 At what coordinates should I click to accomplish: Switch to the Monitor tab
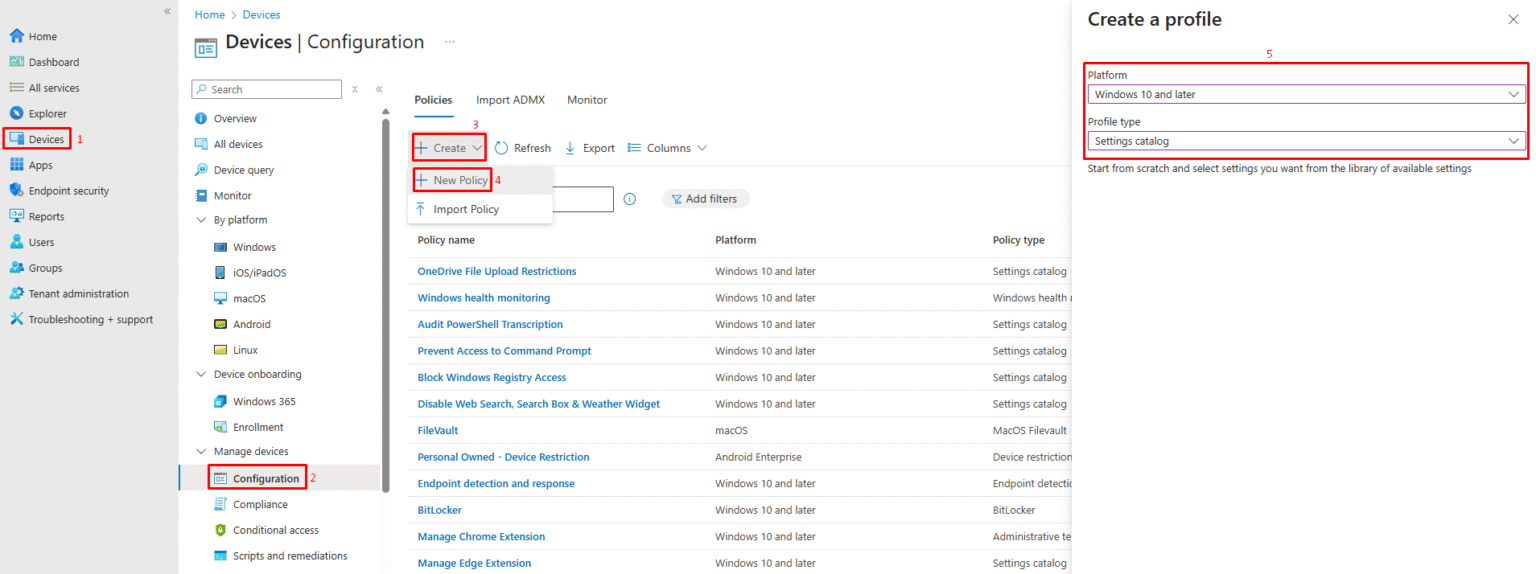(x=587, y=100)
